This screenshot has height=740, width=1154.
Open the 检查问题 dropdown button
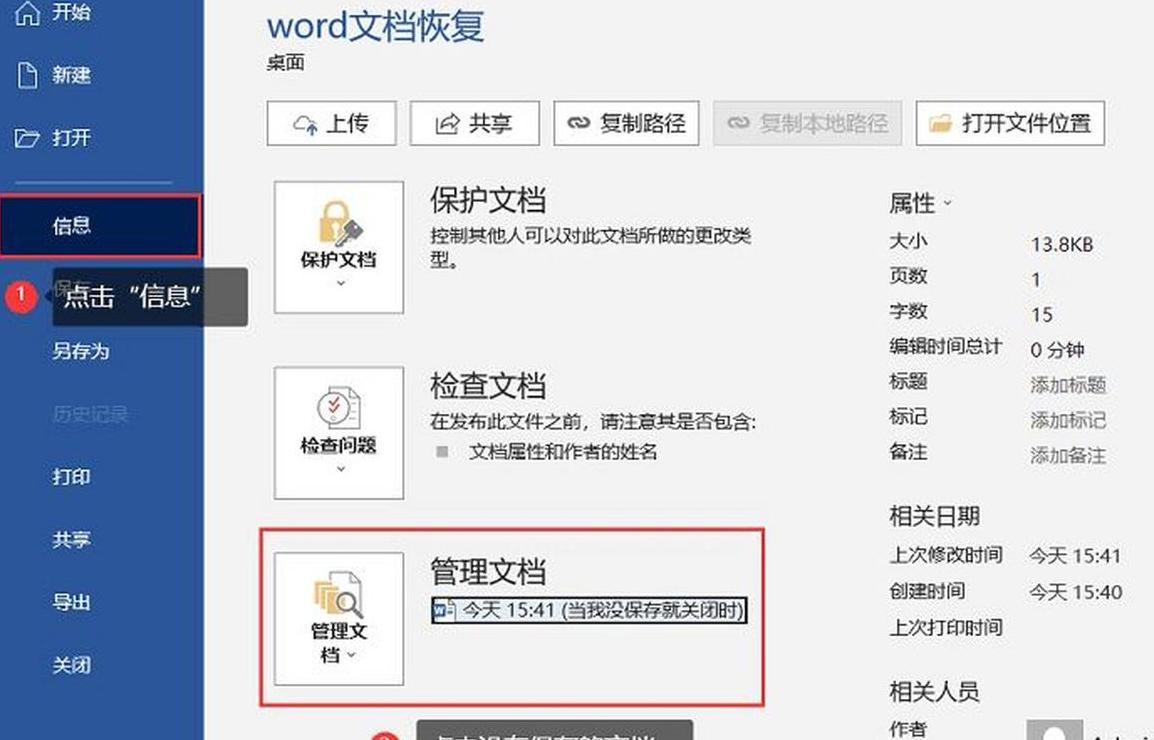(x=339, y=433)
